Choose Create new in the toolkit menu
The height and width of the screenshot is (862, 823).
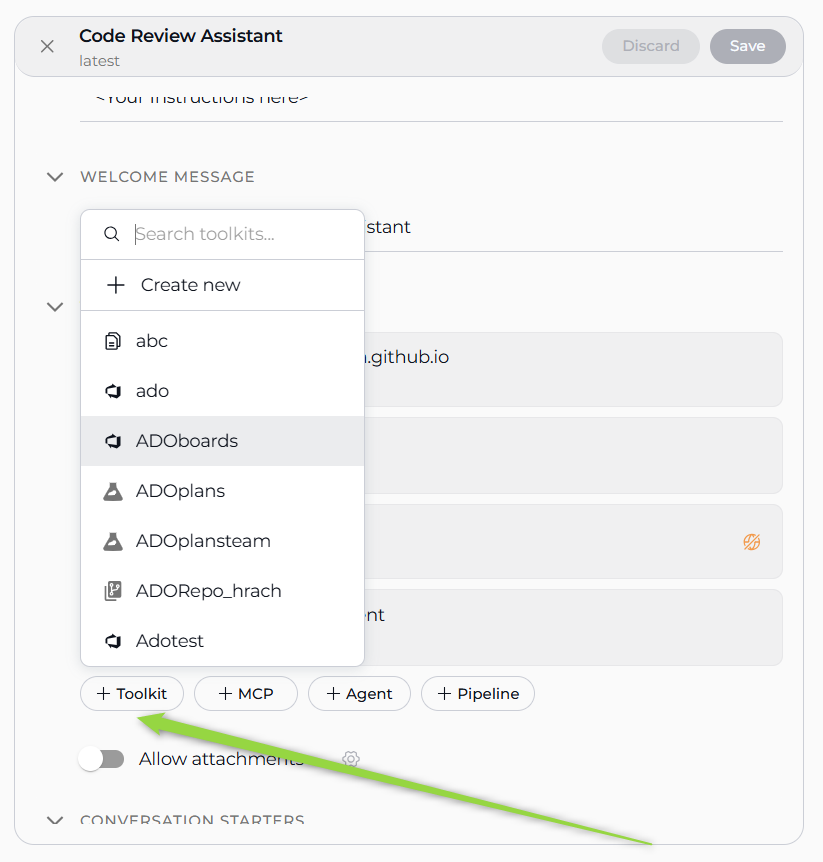(190, 285)
